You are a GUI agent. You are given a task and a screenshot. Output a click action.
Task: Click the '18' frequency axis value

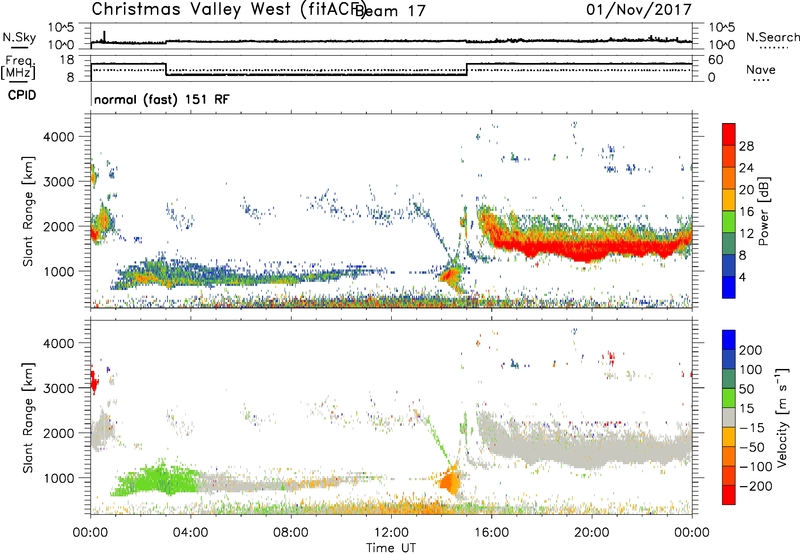pyautogui.click(x=67, y=60)
